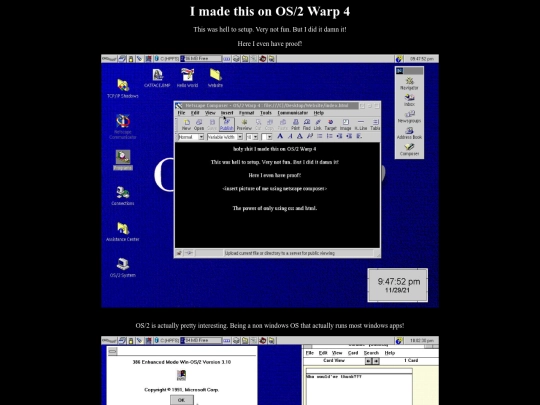
Task: Click the Assistance Center desktop icon
Action: (x=123, y=231)
